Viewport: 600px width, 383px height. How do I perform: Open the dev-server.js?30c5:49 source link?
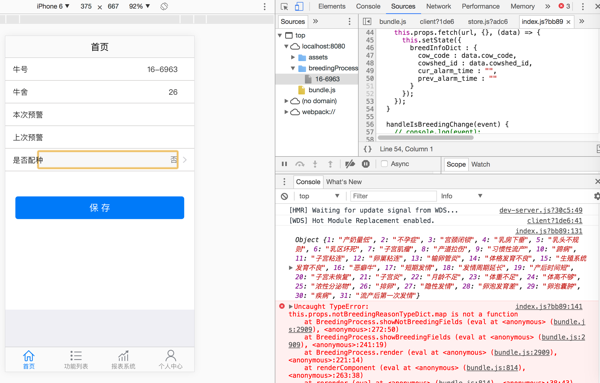pos(541,210)
